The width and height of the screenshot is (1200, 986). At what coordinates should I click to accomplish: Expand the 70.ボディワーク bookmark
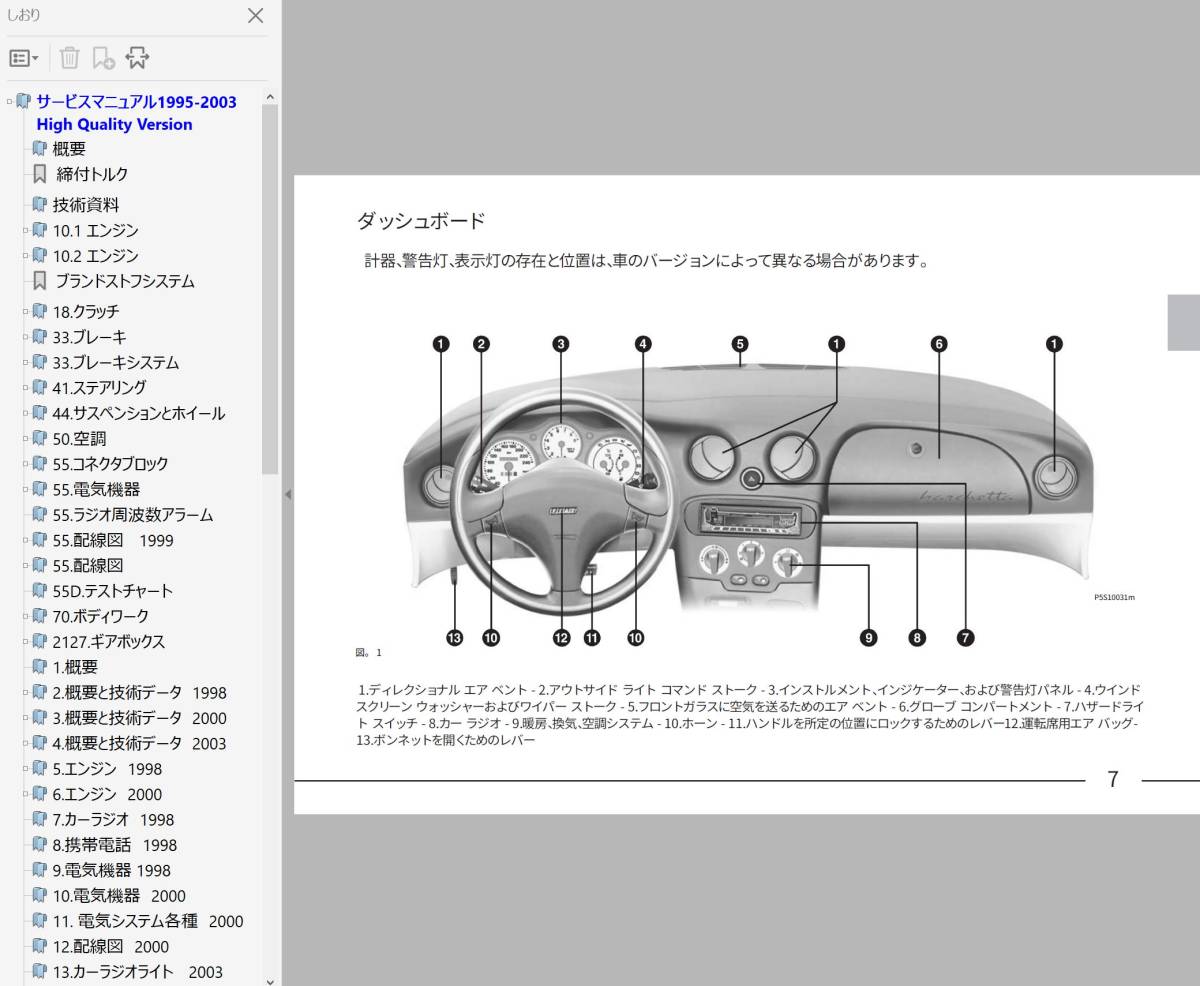[x=27, y=616]
